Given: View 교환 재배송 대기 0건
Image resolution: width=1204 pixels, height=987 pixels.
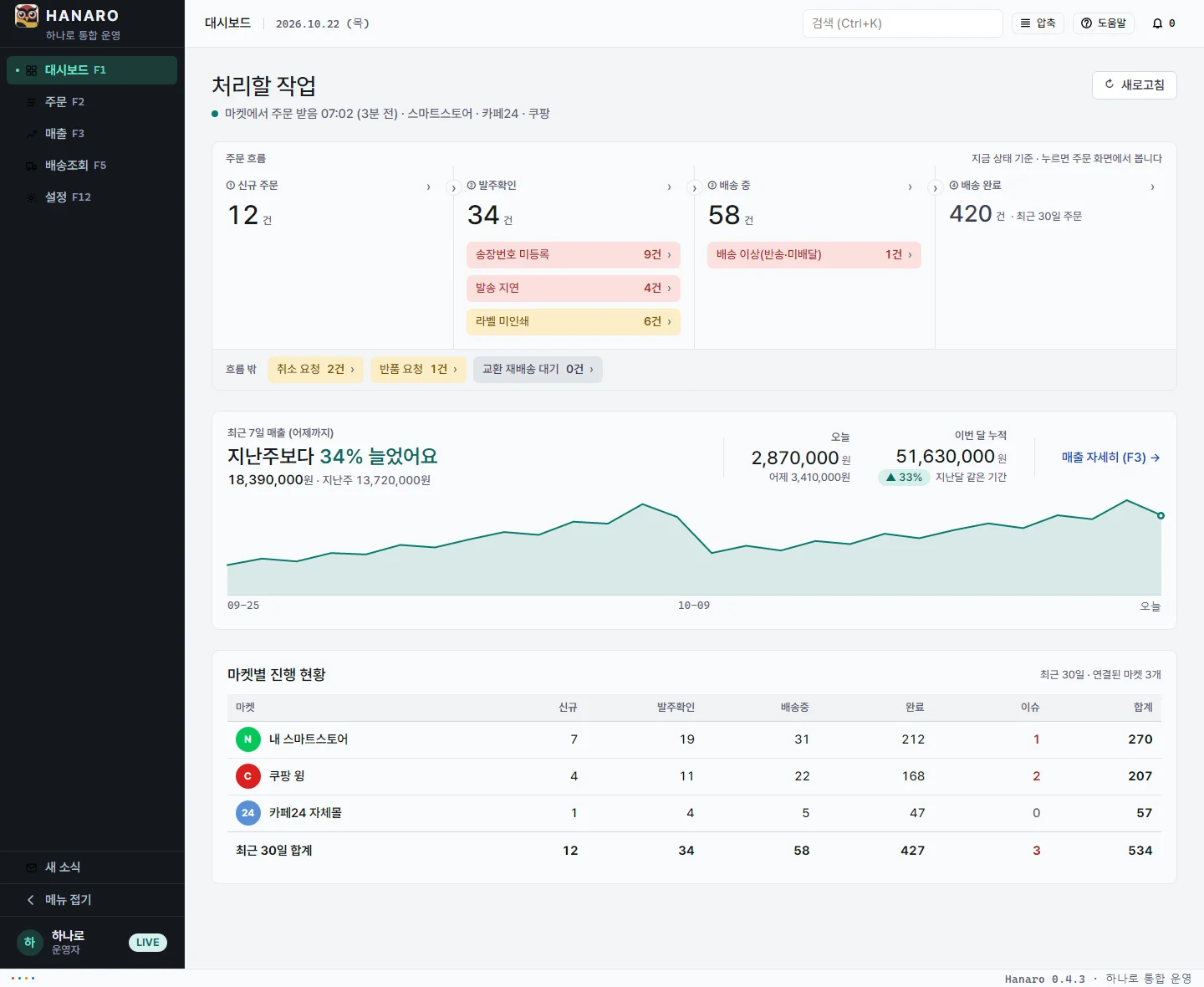Looking at the screenshot, I should click(x=538, y=370).
